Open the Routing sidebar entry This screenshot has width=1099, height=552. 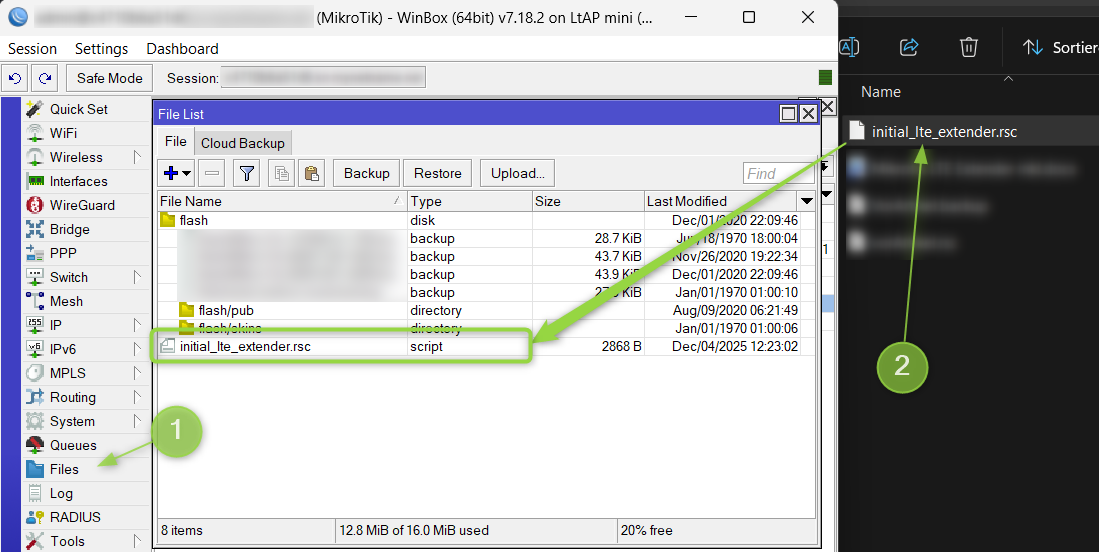click(x=72, y=397)
